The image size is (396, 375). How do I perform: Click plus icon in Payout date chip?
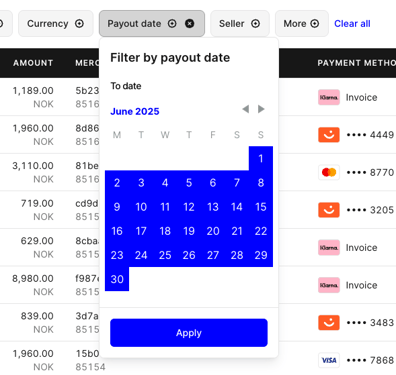(172, 24)
